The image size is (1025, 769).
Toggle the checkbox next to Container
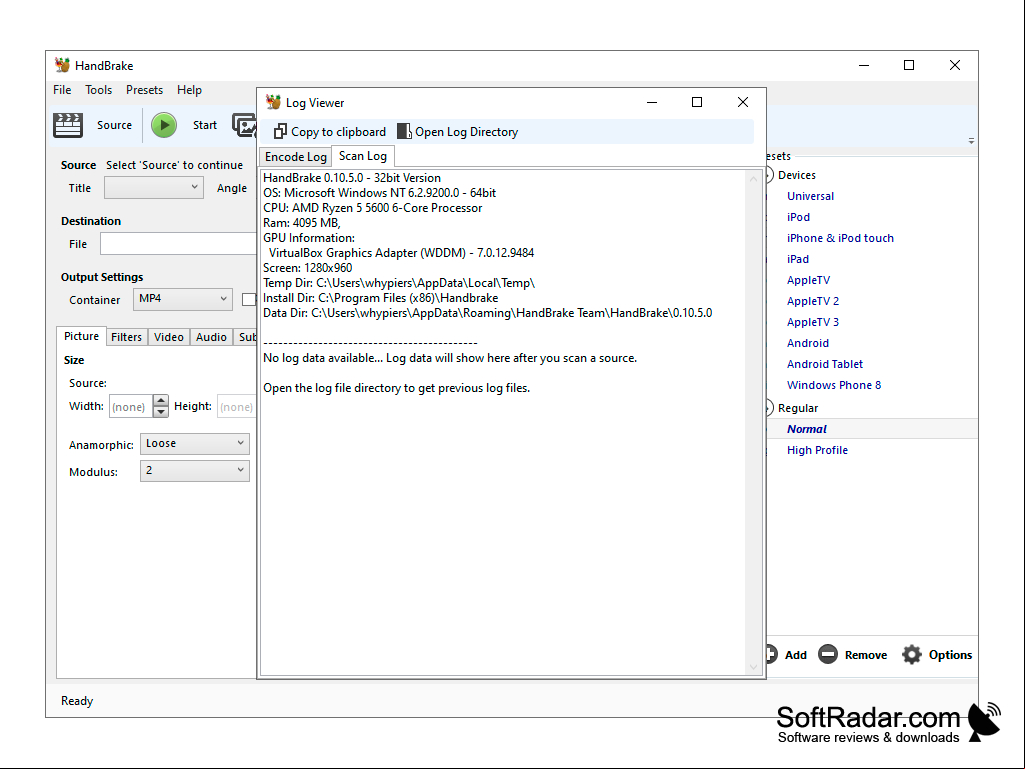tap(249, 299)
